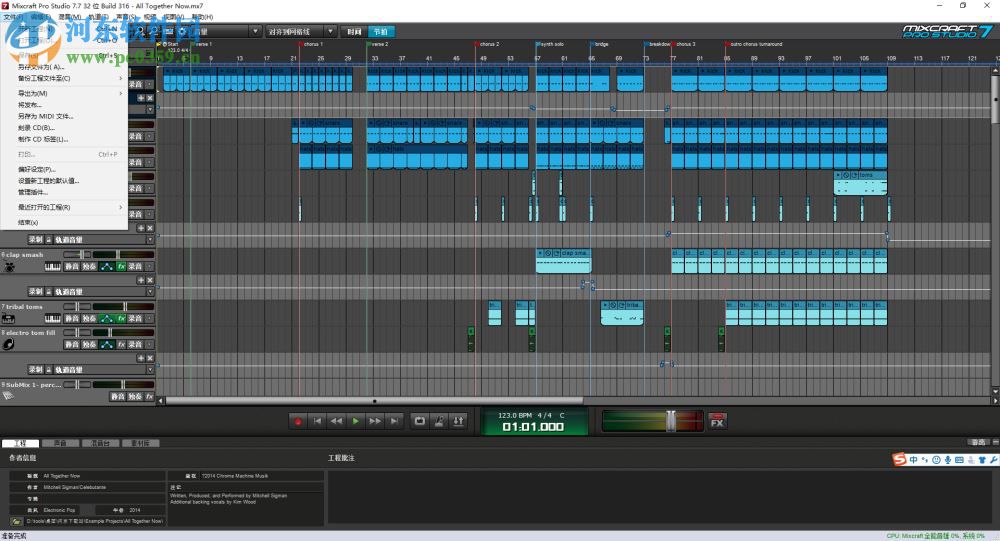Click the red Record button in transport

click(x=298, y=421)
